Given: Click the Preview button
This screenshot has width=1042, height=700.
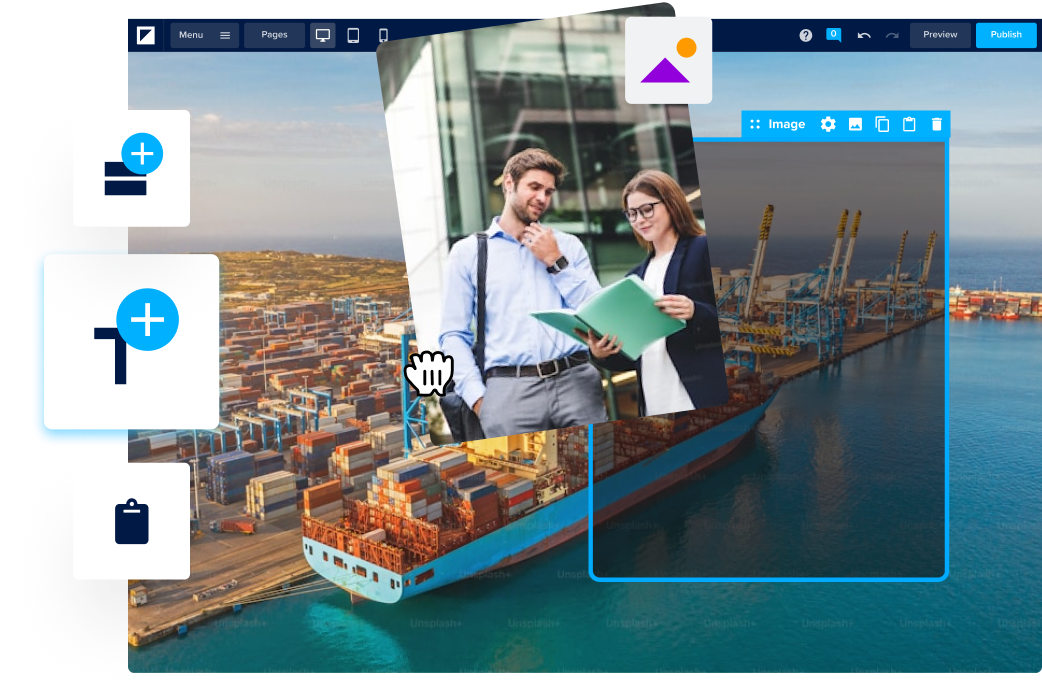Looking at the screenshot, I should pyautogui.click(x=940, y=35).
